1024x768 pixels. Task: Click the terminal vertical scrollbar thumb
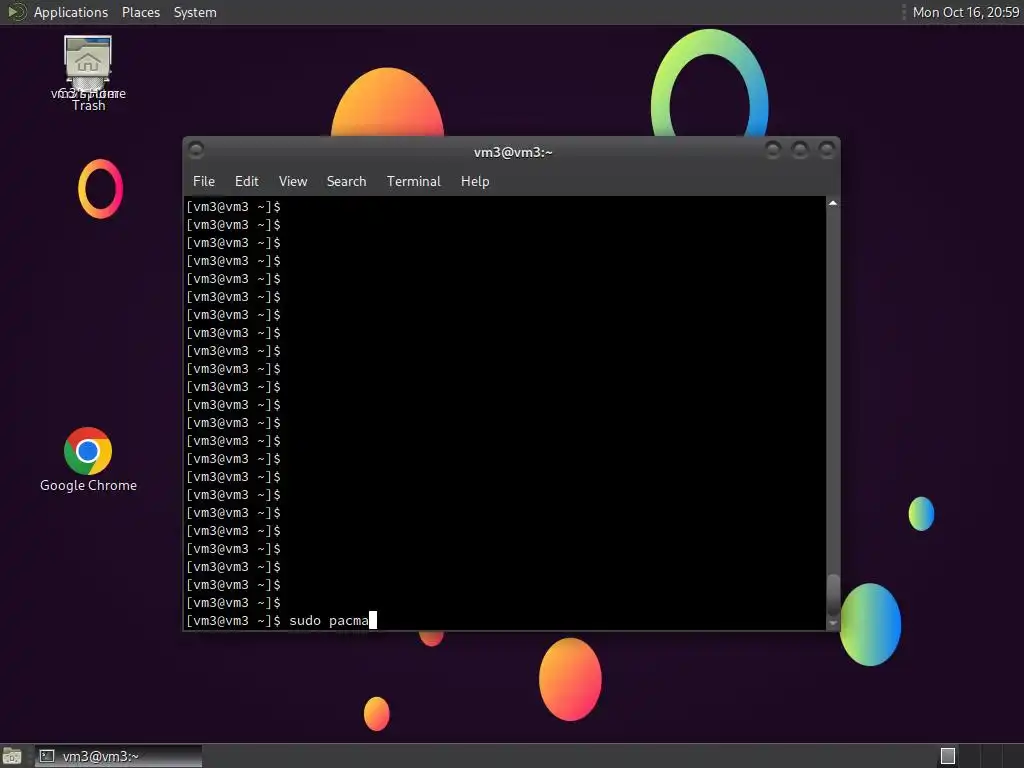[833, 594]
